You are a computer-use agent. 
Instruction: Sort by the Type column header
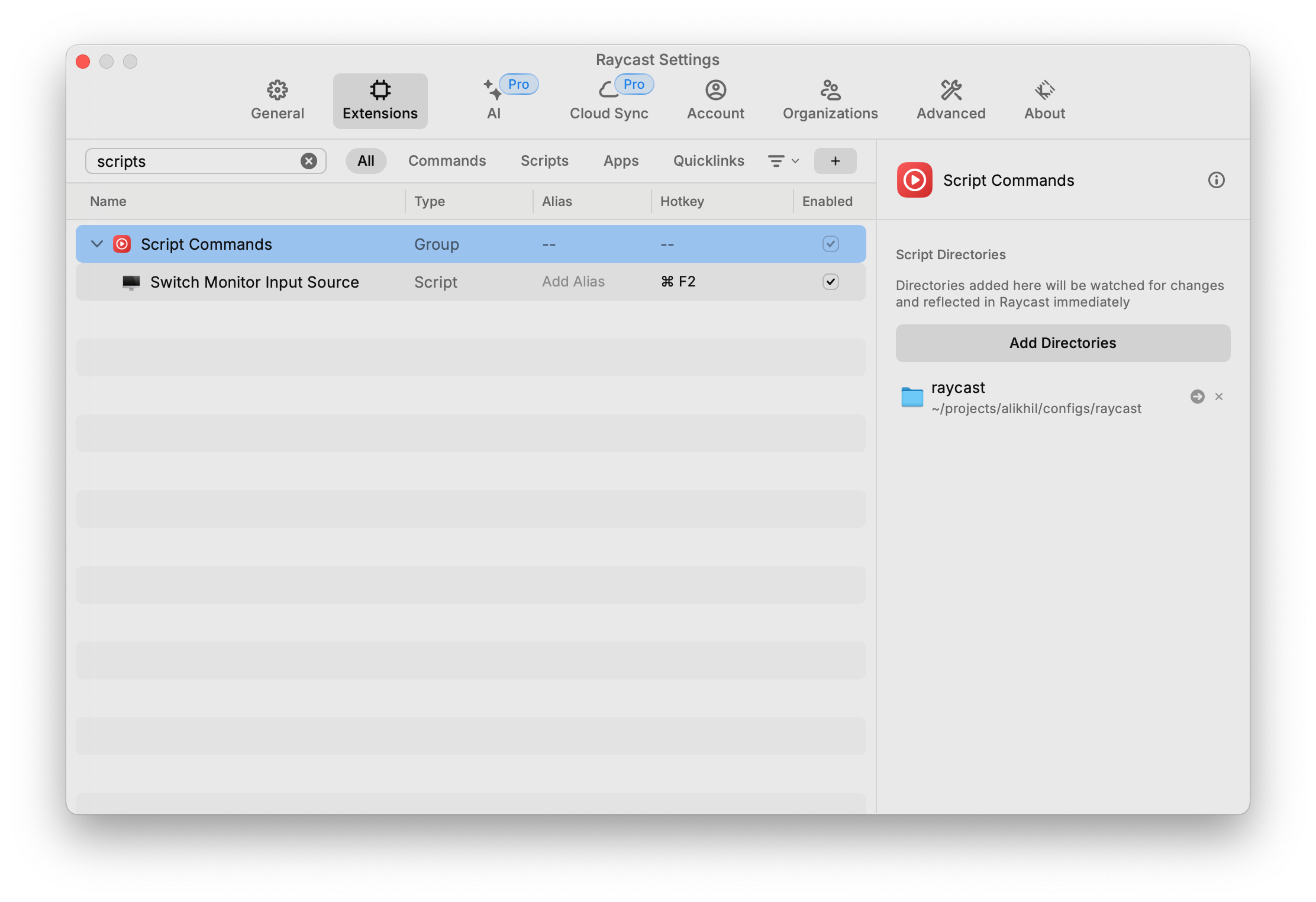click(430, 201)
